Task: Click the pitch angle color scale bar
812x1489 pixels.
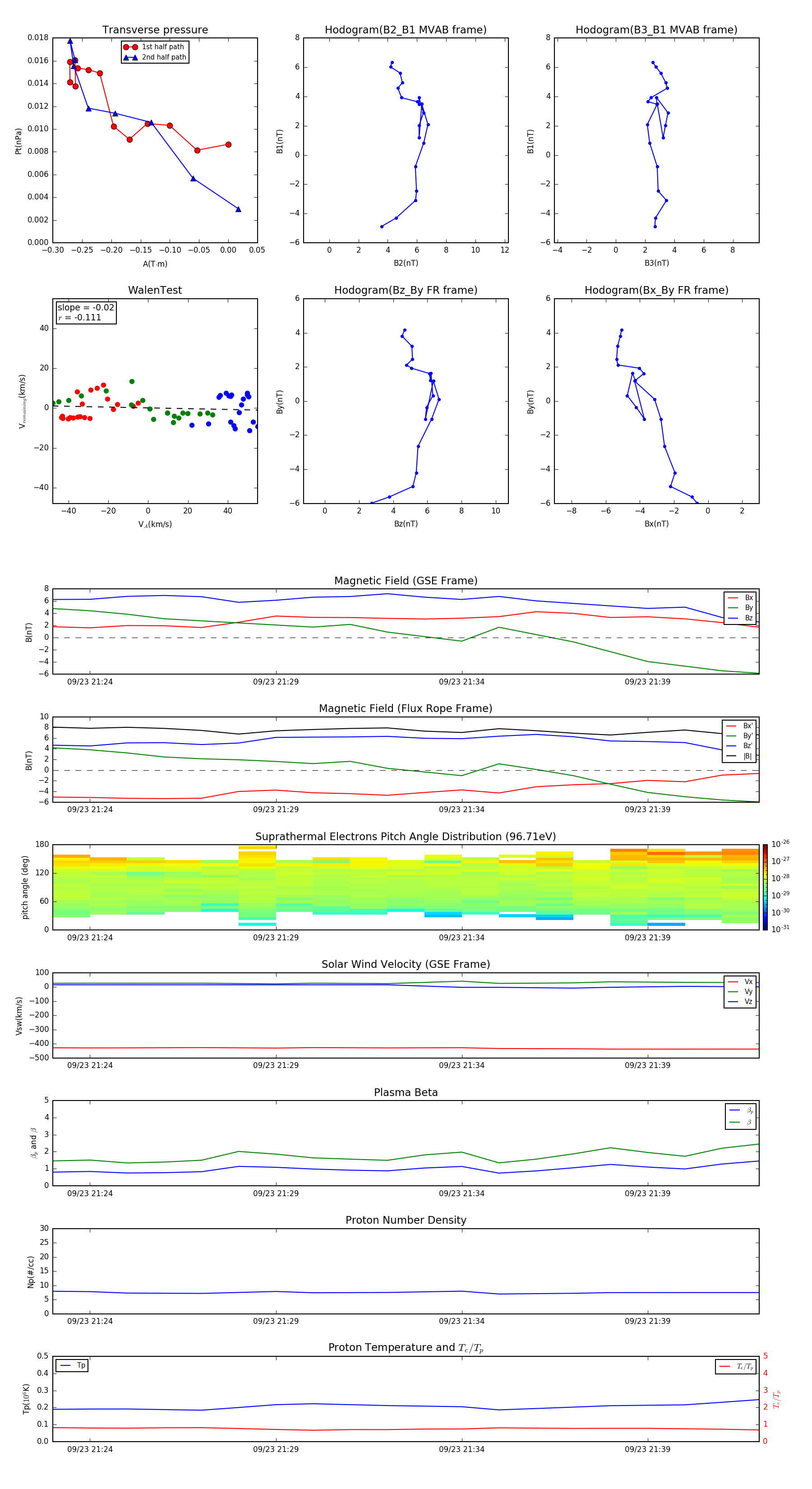Action: click(x=765, y=887)
